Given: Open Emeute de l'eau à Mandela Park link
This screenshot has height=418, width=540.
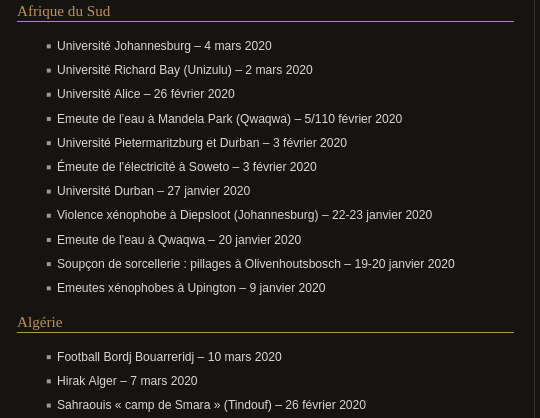Looking at the screenshot, I should [229, 119].
